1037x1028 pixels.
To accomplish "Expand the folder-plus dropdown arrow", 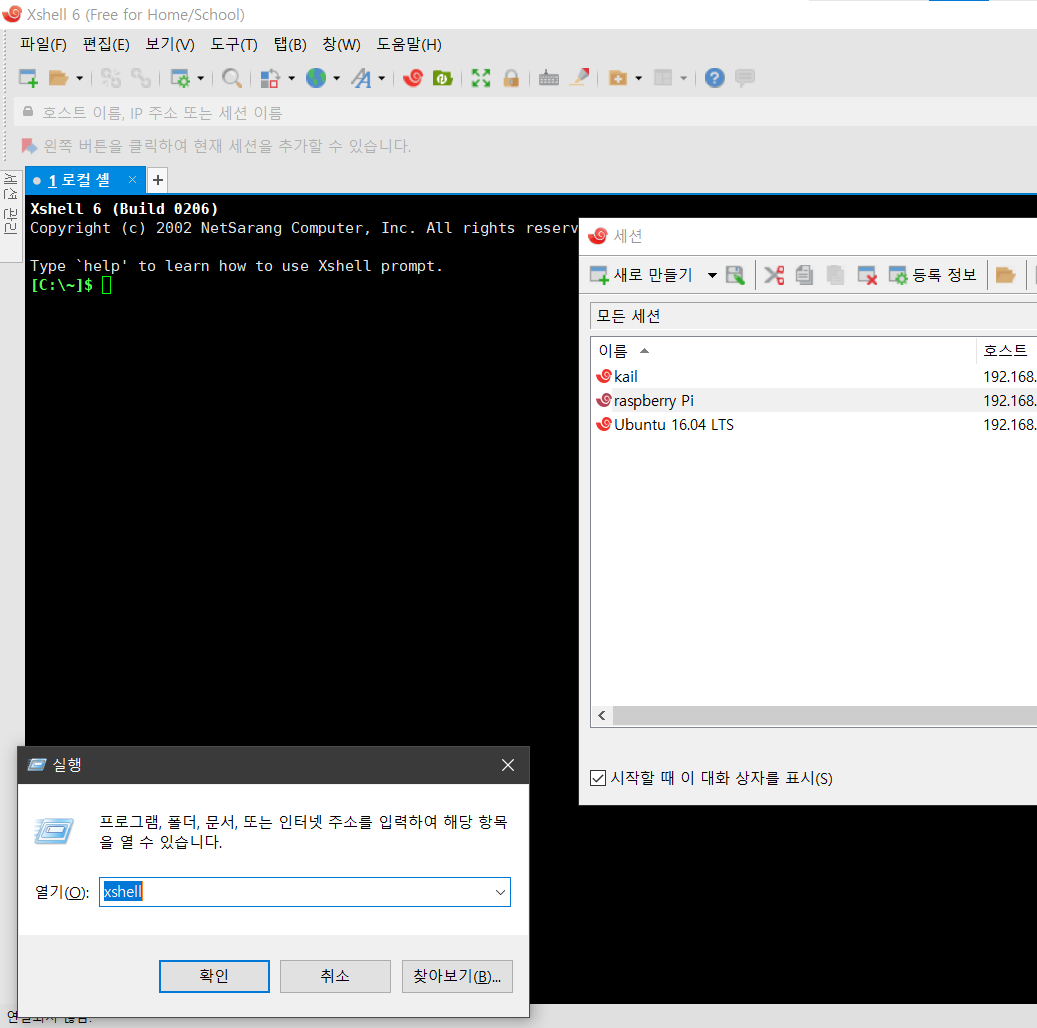I will pos(638,78).
